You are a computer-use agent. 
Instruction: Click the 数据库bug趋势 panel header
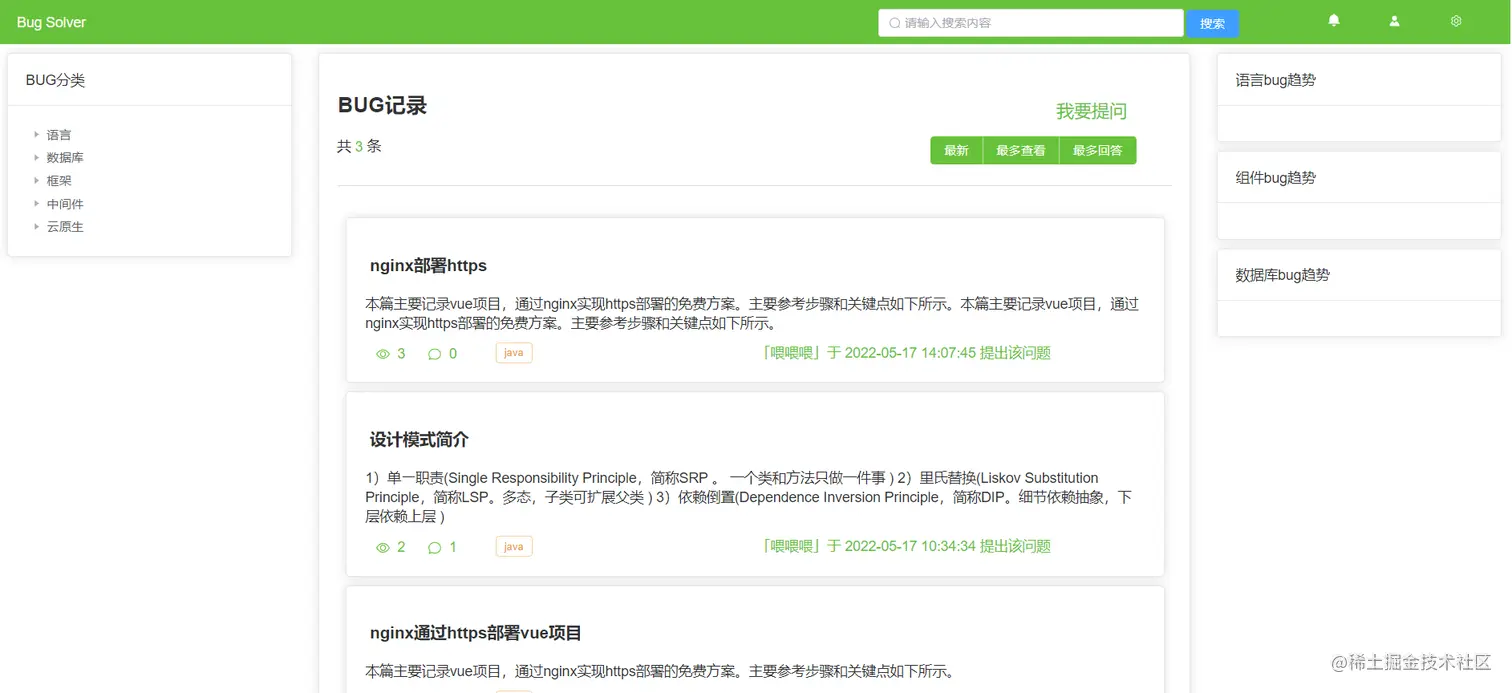coord(1359,275)
